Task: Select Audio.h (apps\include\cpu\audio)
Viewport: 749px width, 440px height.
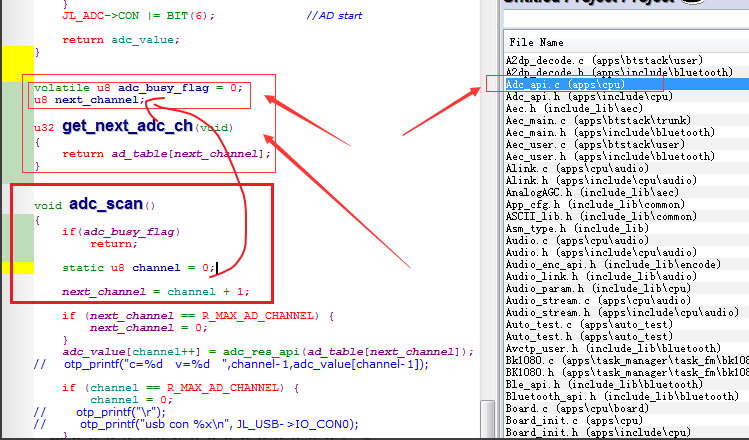Action: coord(601,252)
